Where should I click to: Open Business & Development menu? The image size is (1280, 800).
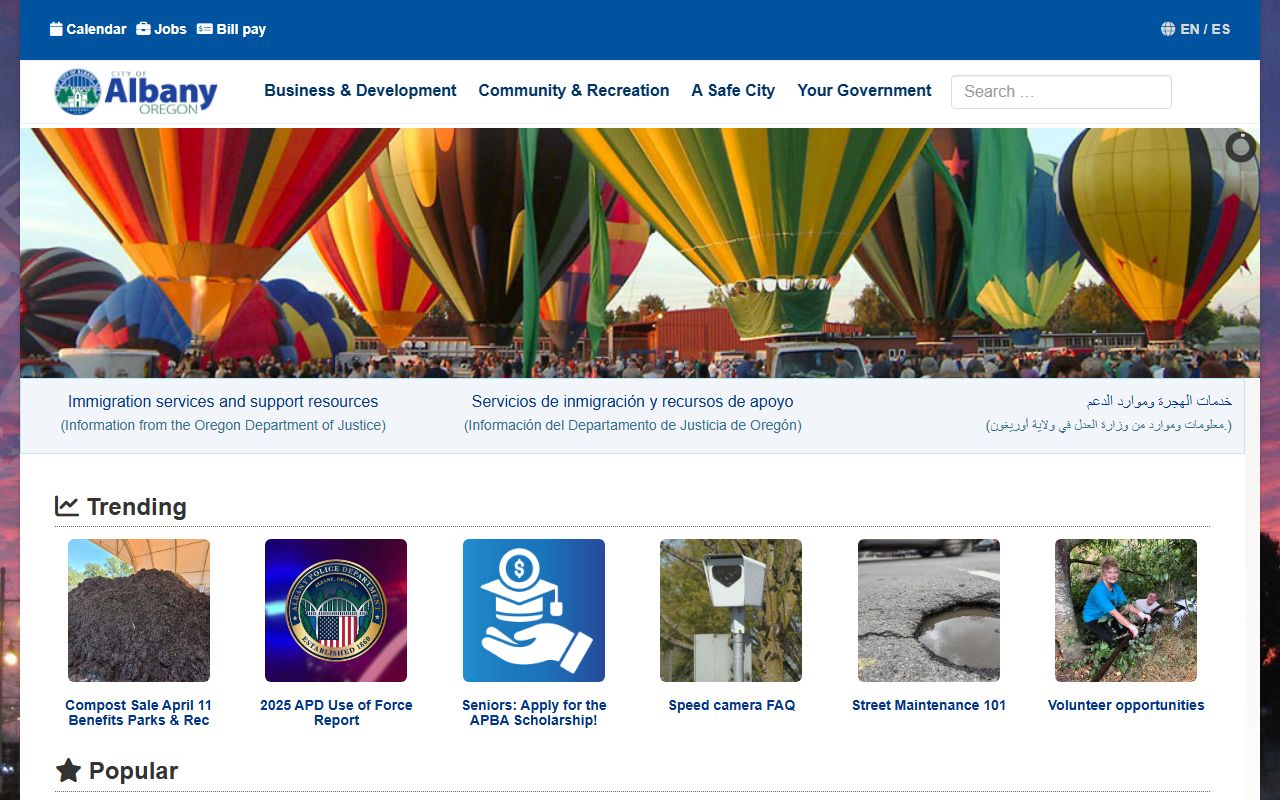pyautogui.click(x=360, y=90)
